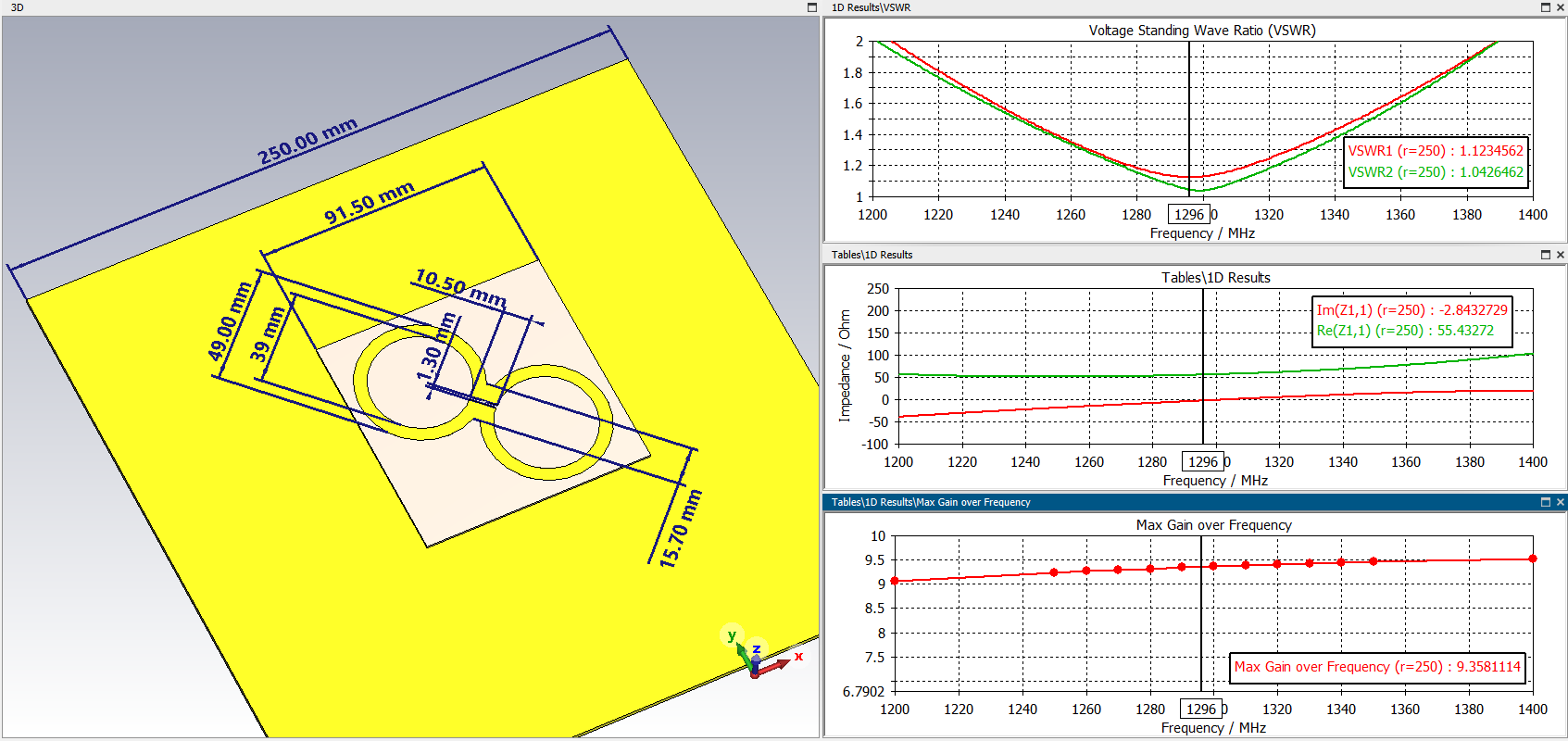1568x741 pixels.
Task: Maximize the 3D view panel
Action: tap(812, 7)
